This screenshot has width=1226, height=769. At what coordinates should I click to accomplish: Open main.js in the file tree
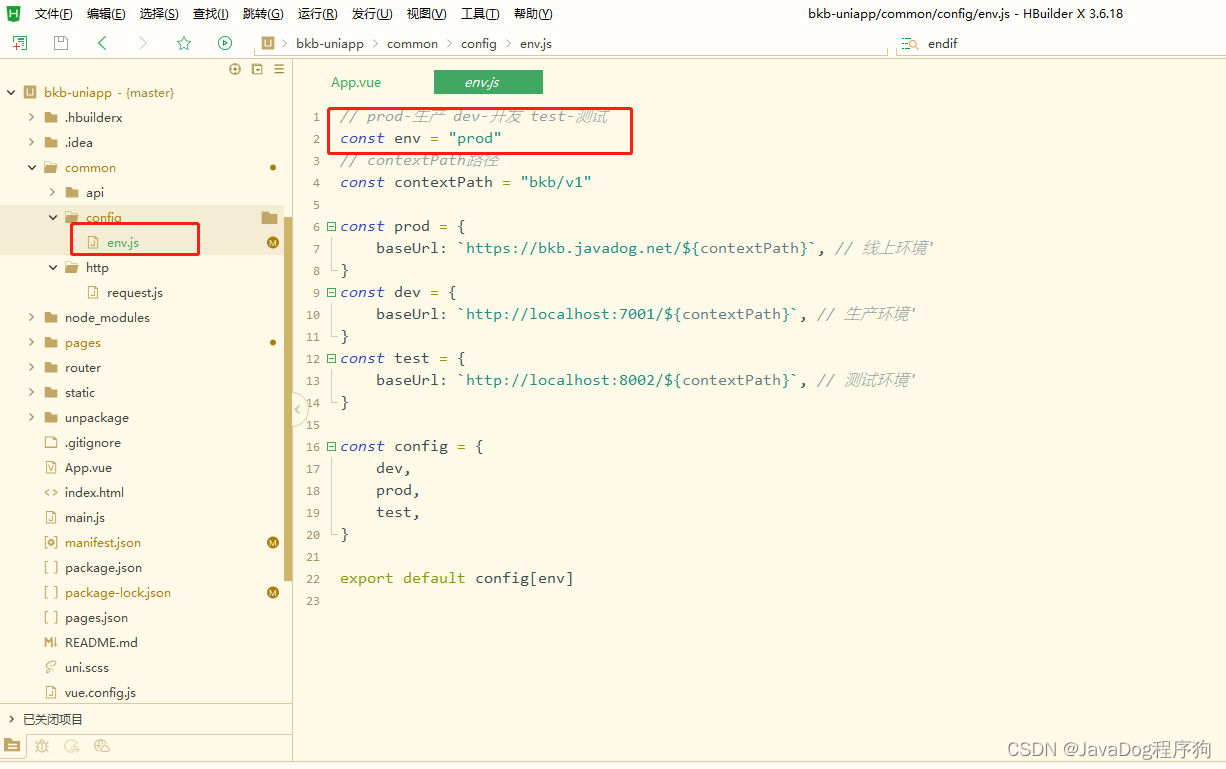(85, 517)
